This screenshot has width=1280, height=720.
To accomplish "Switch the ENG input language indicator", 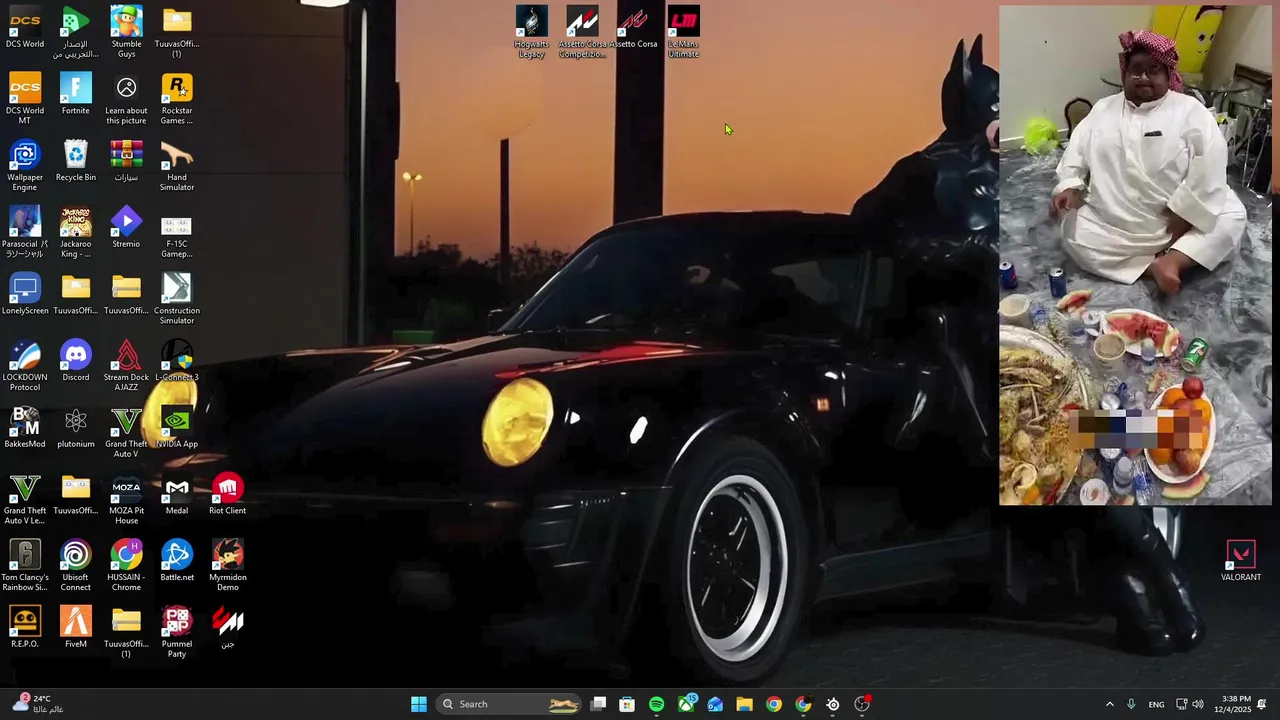I will (1156, 704).
